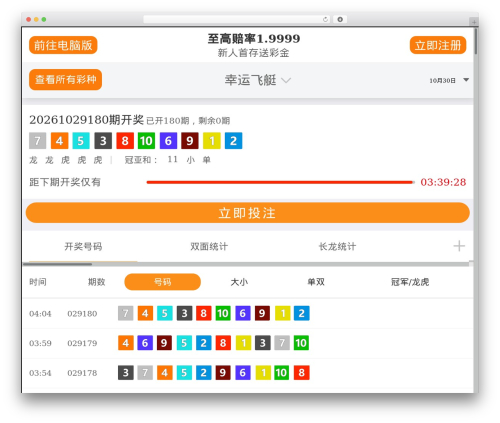Image resolution: width=500 pixels, height=423 pixels.
Task: Click the green 10 ball in row 029179
Action: click(301, 343)
